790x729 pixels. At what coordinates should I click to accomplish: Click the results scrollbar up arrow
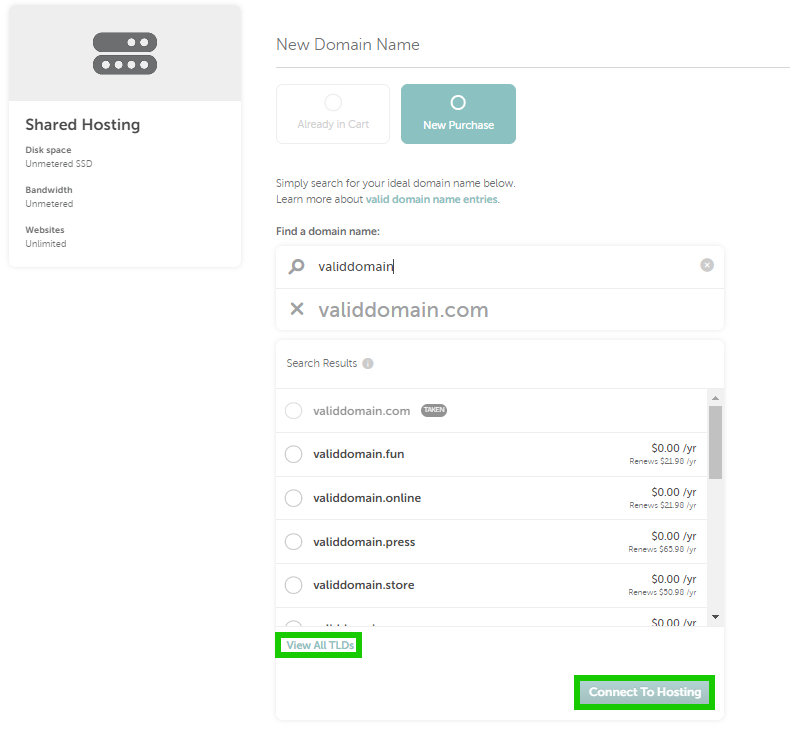[x=715, y=398]
